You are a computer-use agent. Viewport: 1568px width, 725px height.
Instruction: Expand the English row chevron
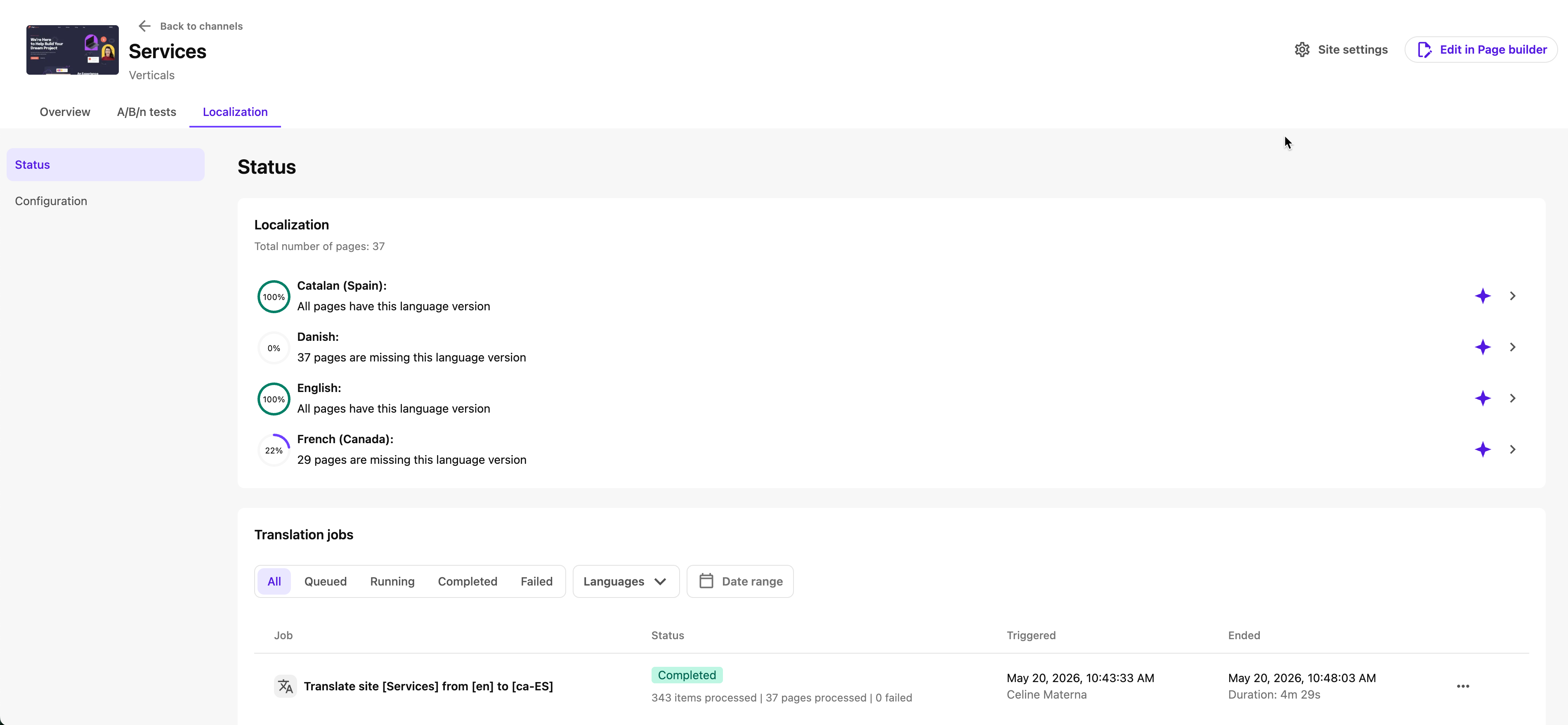(x=1513, y=398)
